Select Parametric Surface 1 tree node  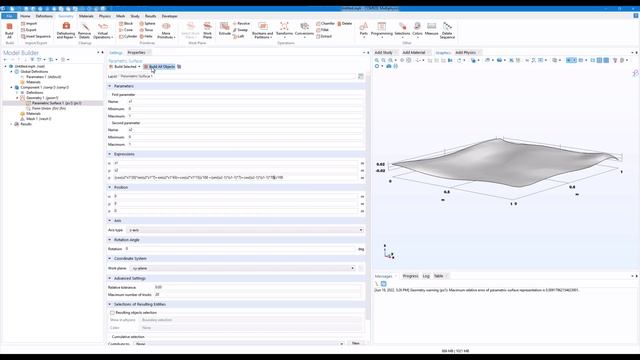(57, 103)
